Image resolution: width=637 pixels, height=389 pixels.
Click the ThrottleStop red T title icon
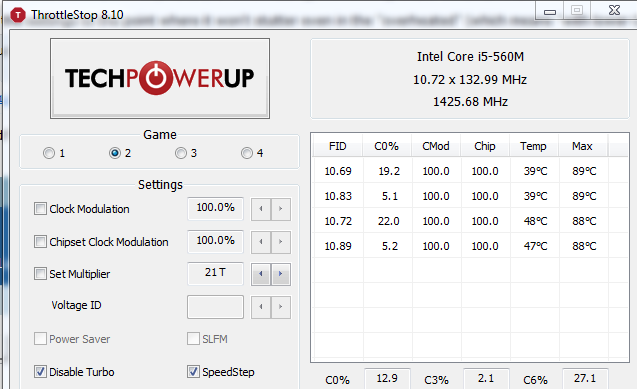[x=17, y=15]
